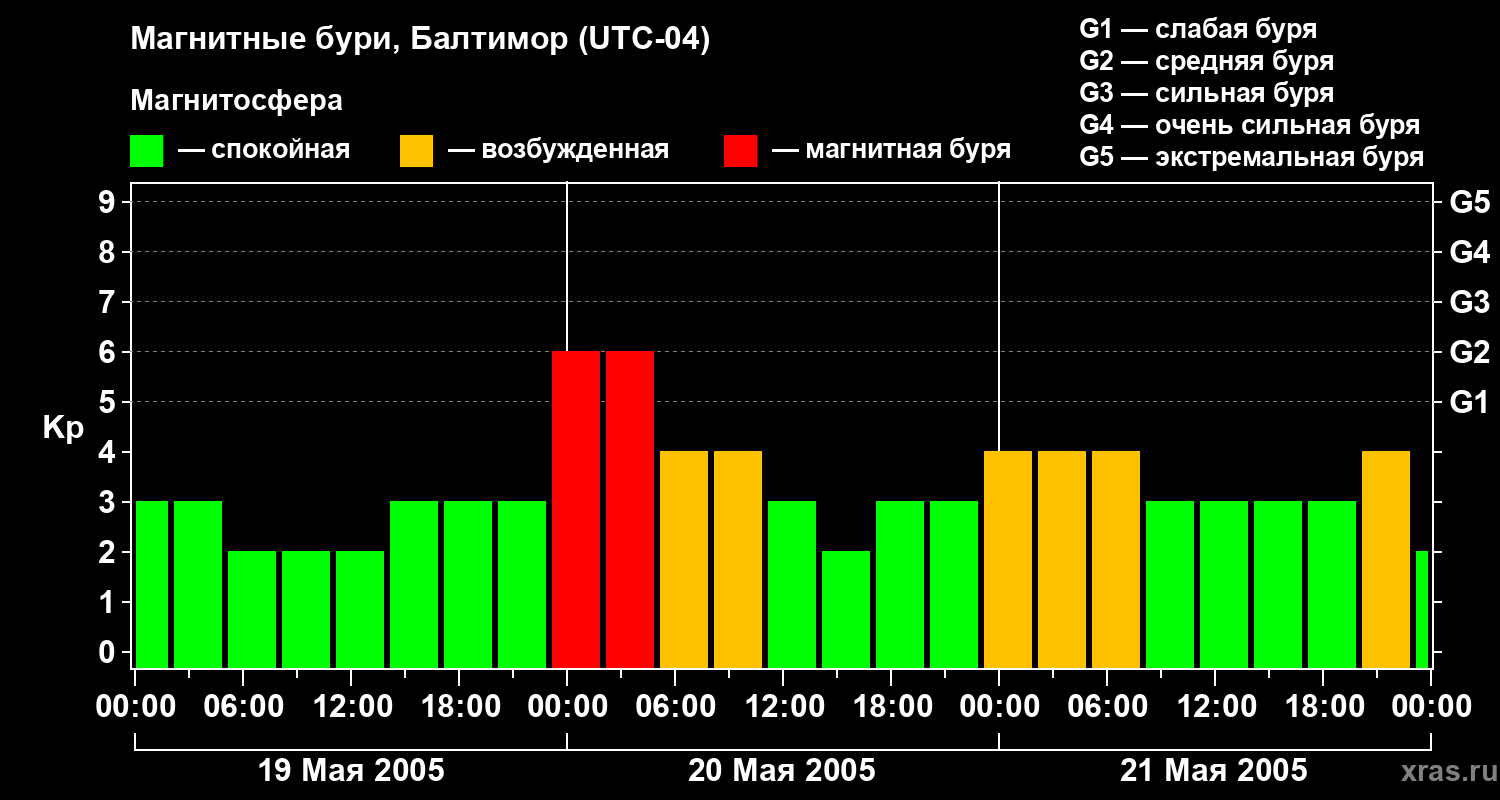Click the red 'магнитная буря' legend swatch
The height and width of the screenshot is (800, 1500).
pyautogui.click(x=740, y=151)
